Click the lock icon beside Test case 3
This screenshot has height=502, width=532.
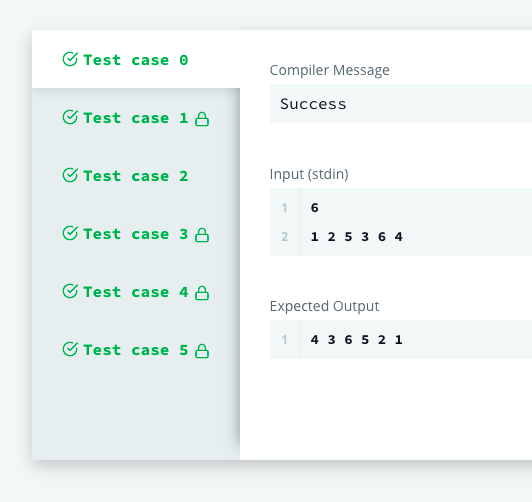(x=202, y=235)
